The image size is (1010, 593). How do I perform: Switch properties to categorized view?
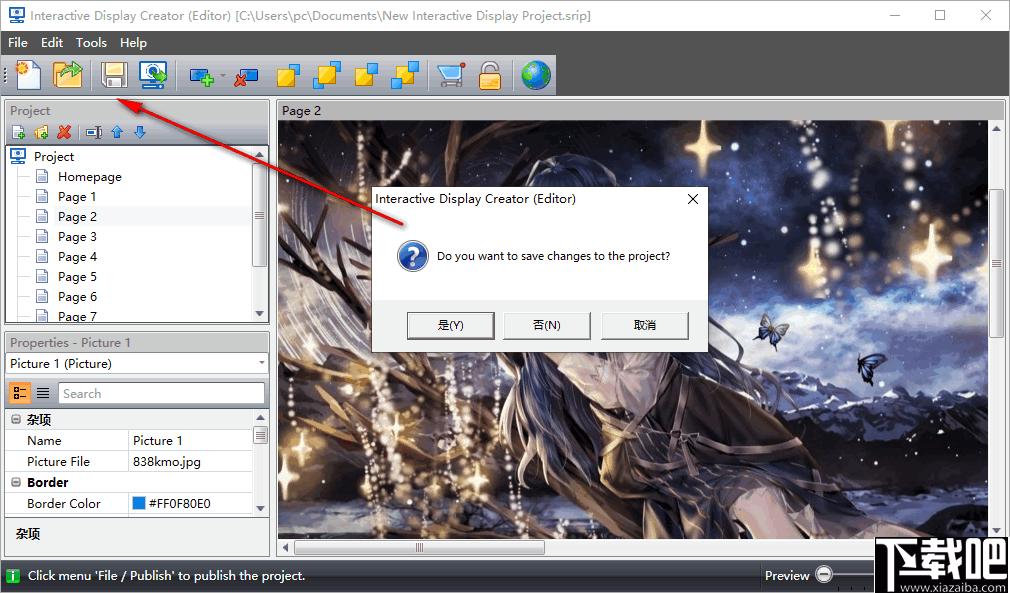pyautogui.click(x=20, y=393)
